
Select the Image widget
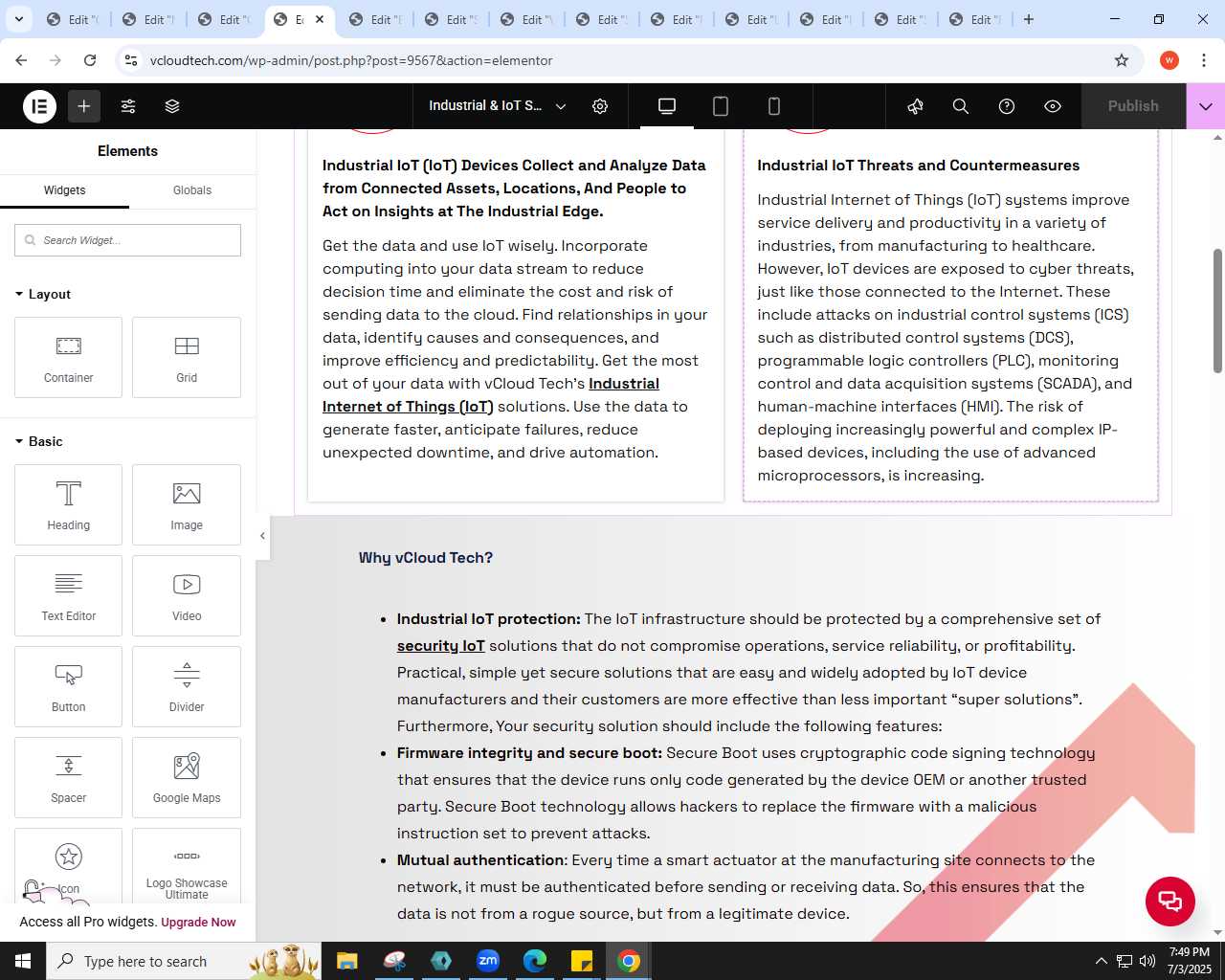point(187,504)
